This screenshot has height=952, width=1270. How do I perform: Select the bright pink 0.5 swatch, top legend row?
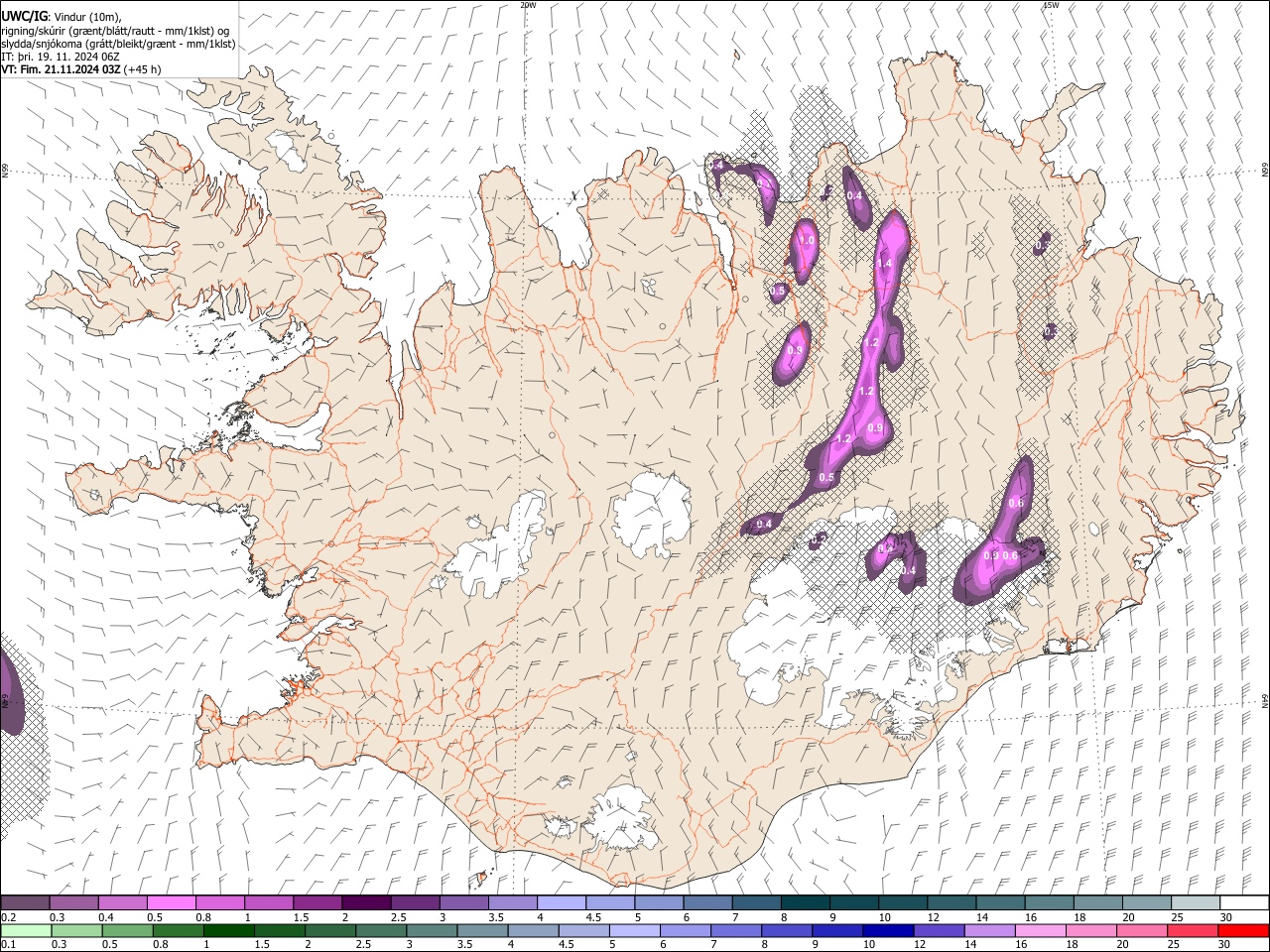[171, 903]
